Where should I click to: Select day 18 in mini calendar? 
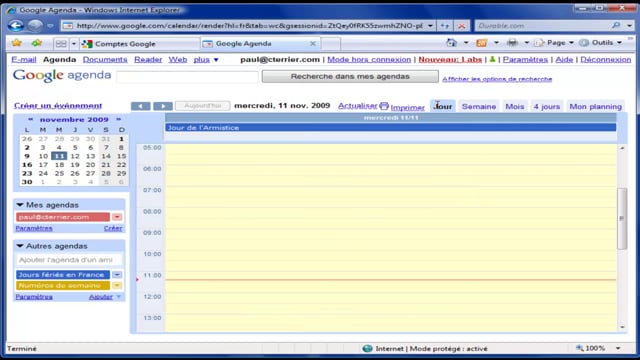pos(59,164)
